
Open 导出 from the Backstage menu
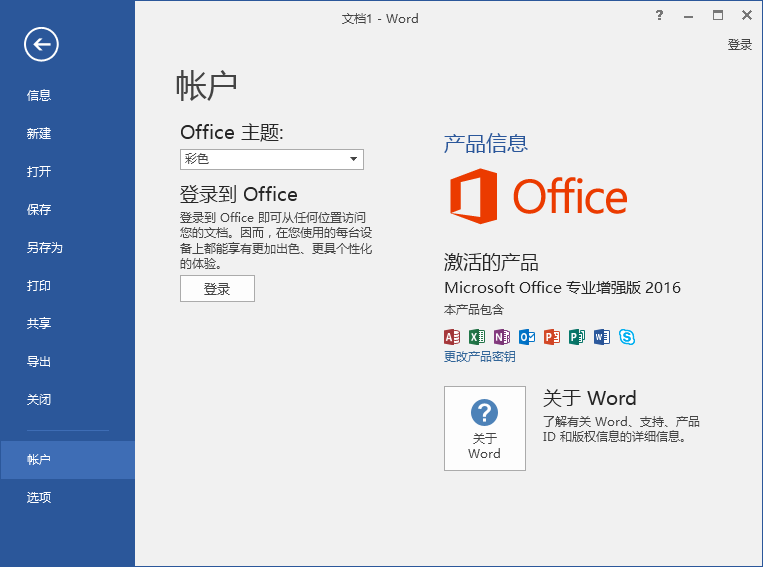pyautogui.click(x=39, y=362)
